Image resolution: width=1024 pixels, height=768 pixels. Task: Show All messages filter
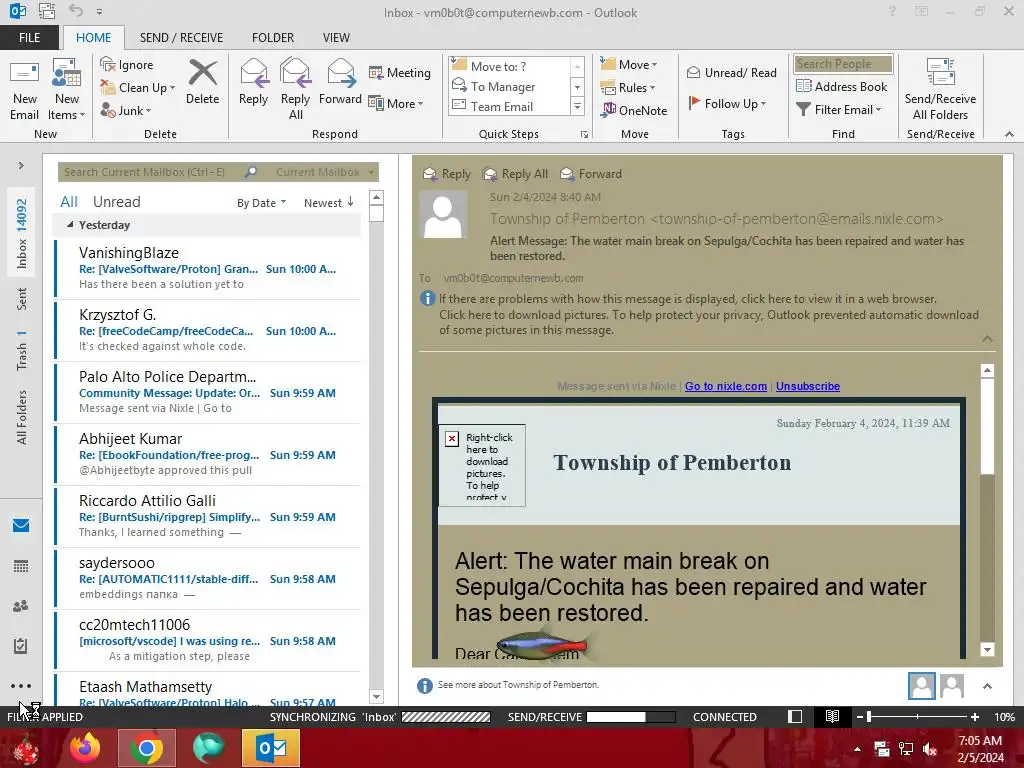coord(69,202)
